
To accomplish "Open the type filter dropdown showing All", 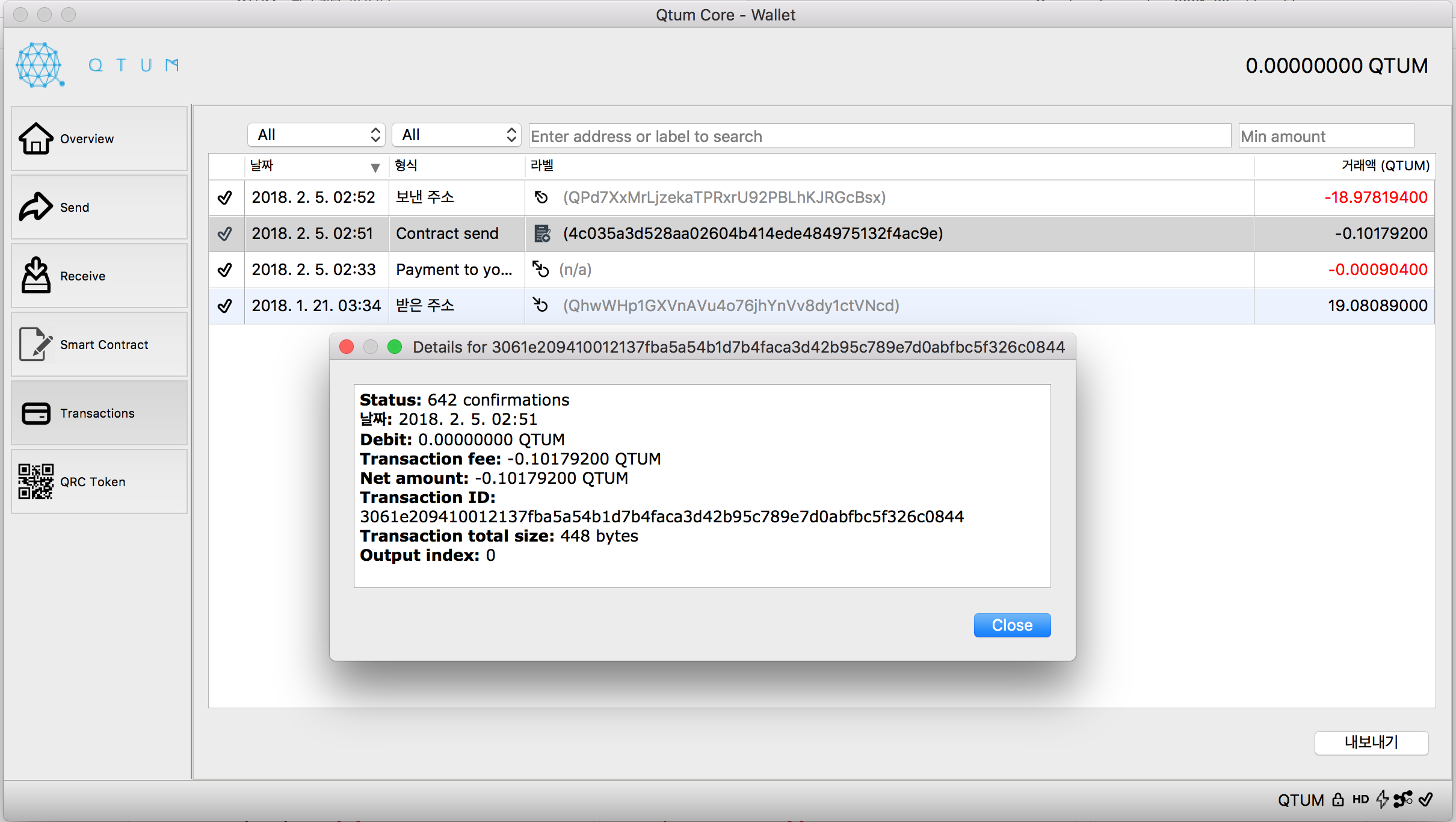I will pos(456,135).
